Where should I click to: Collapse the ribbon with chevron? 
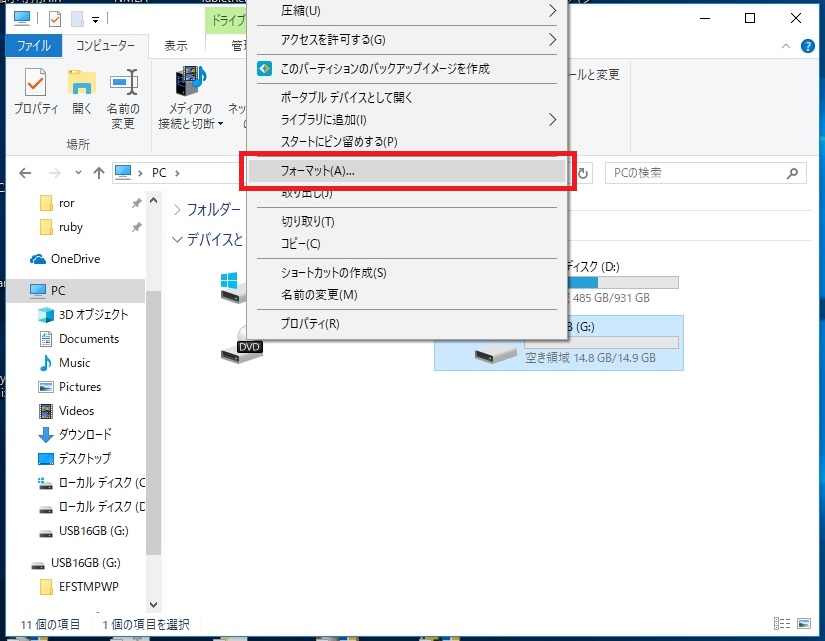click(x=786, y=46)
